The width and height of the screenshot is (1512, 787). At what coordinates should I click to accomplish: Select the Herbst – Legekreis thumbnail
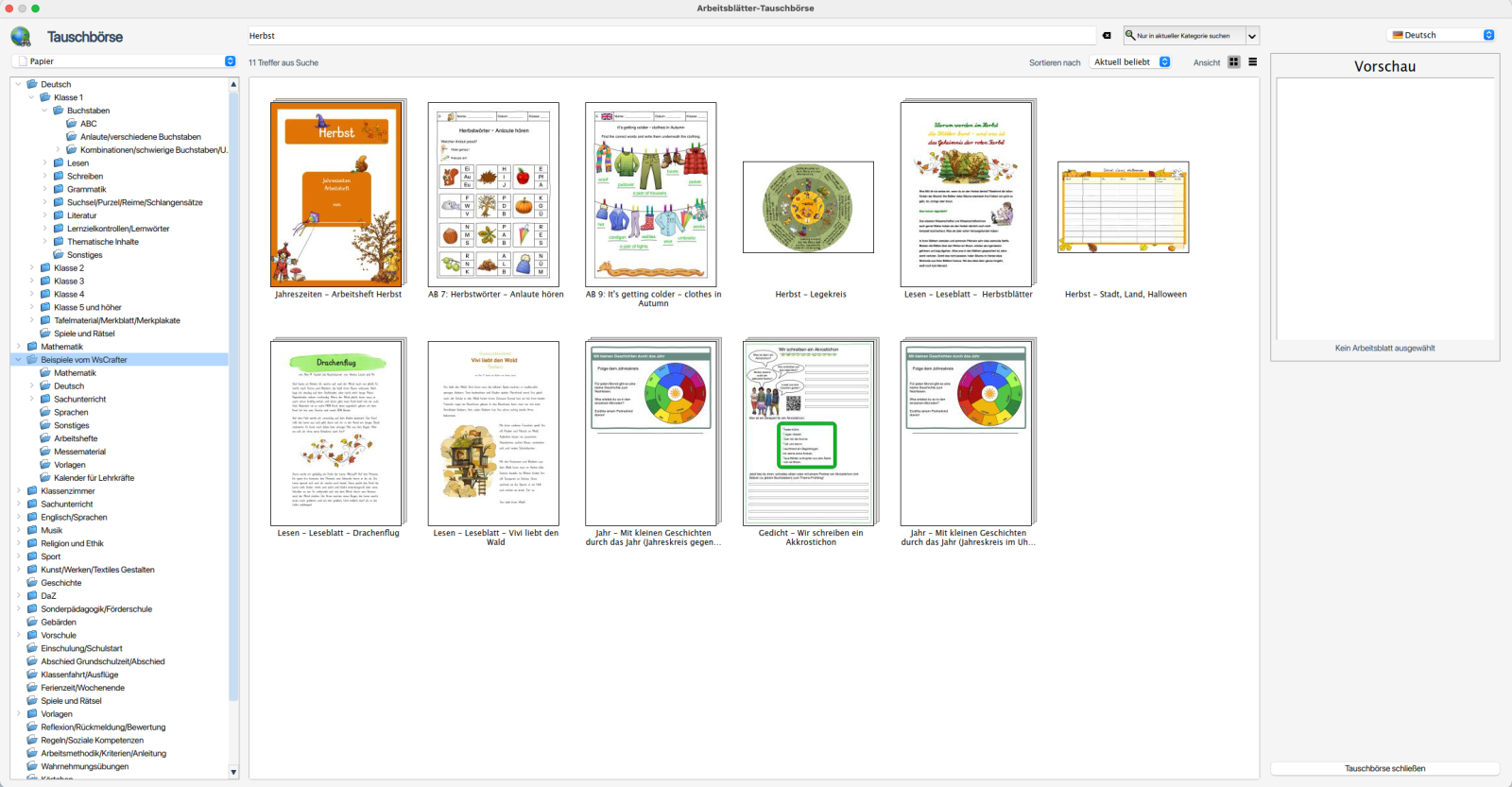pyautogui.click(x=808, y=208)
